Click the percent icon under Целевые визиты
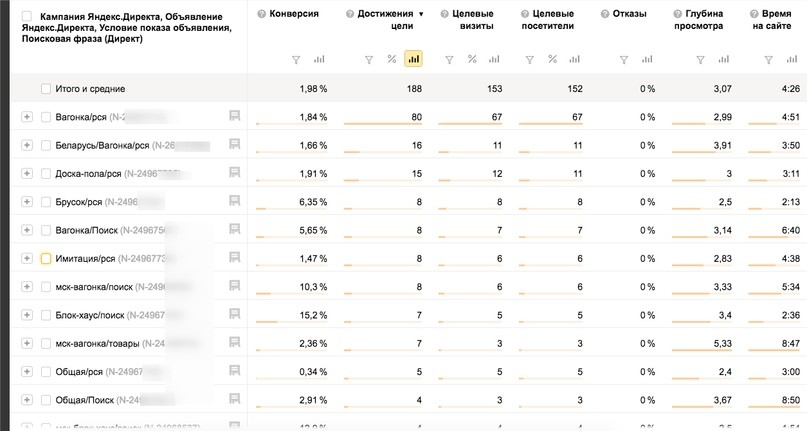The height and width of the screenshot is (431, 807). [x=472, y=59]
